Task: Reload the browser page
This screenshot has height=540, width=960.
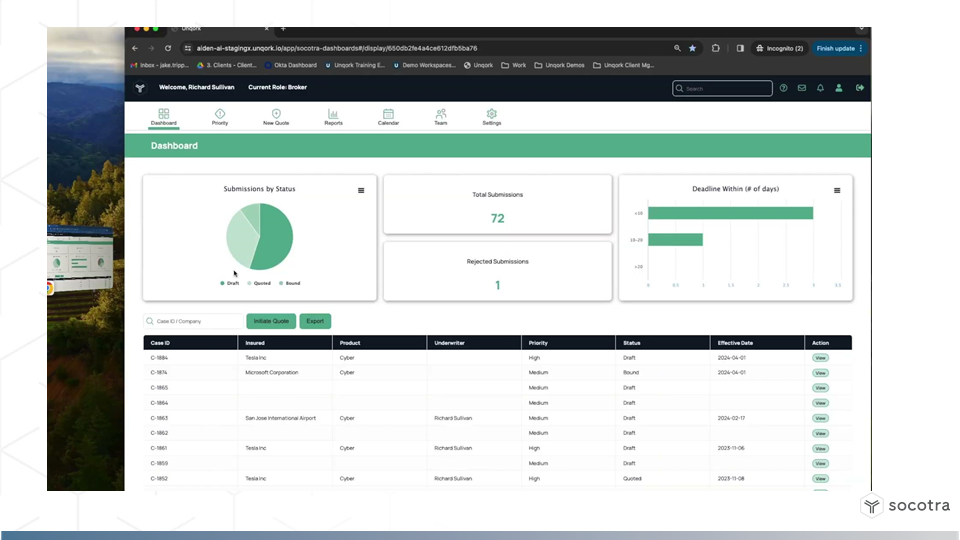Action: pos(168,48)
